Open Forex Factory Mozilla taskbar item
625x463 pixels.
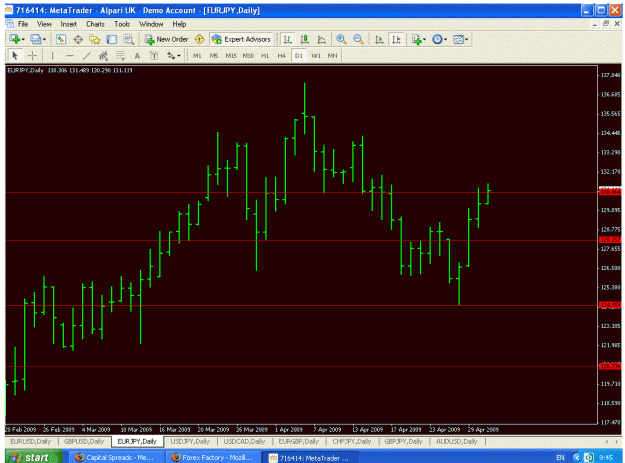[x=213, y=457]
